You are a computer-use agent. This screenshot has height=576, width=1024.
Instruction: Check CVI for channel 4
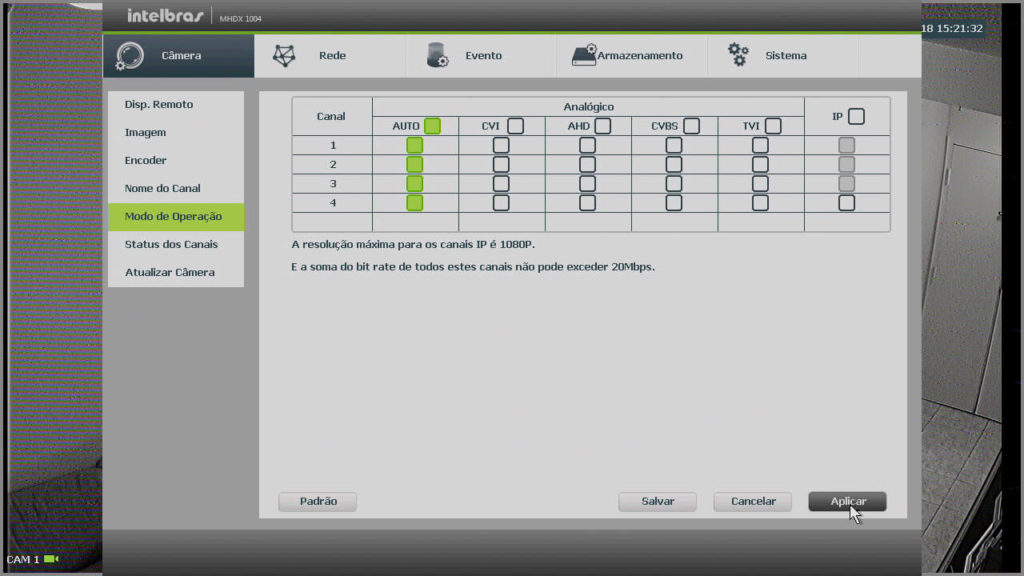tap(501, 203)
